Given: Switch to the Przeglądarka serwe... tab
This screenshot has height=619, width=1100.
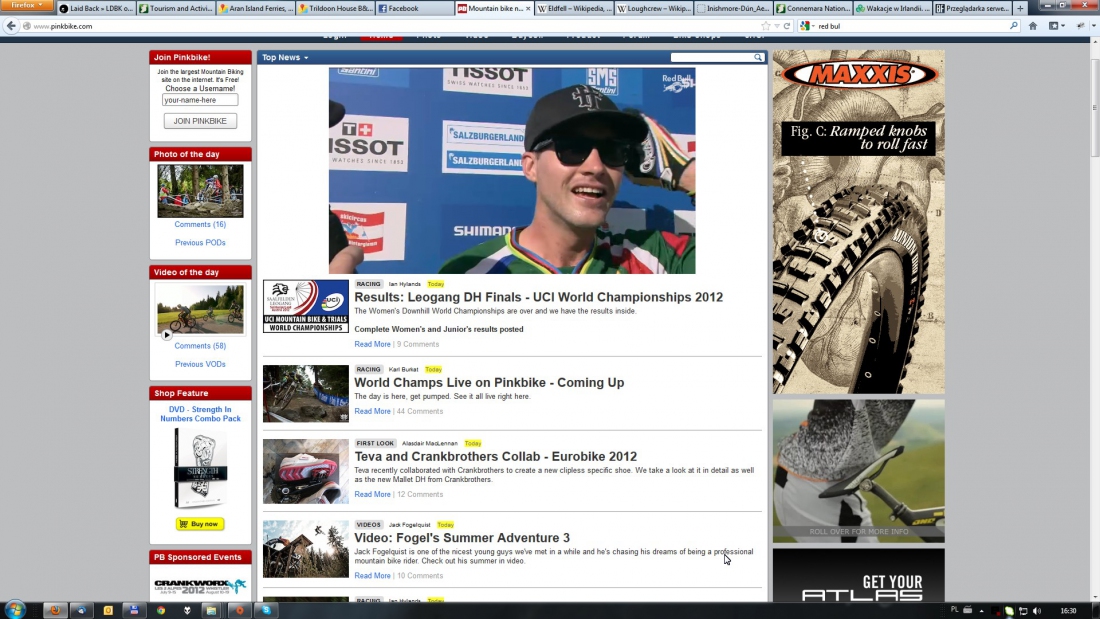Looking at the screenshot, I should 972,8.
